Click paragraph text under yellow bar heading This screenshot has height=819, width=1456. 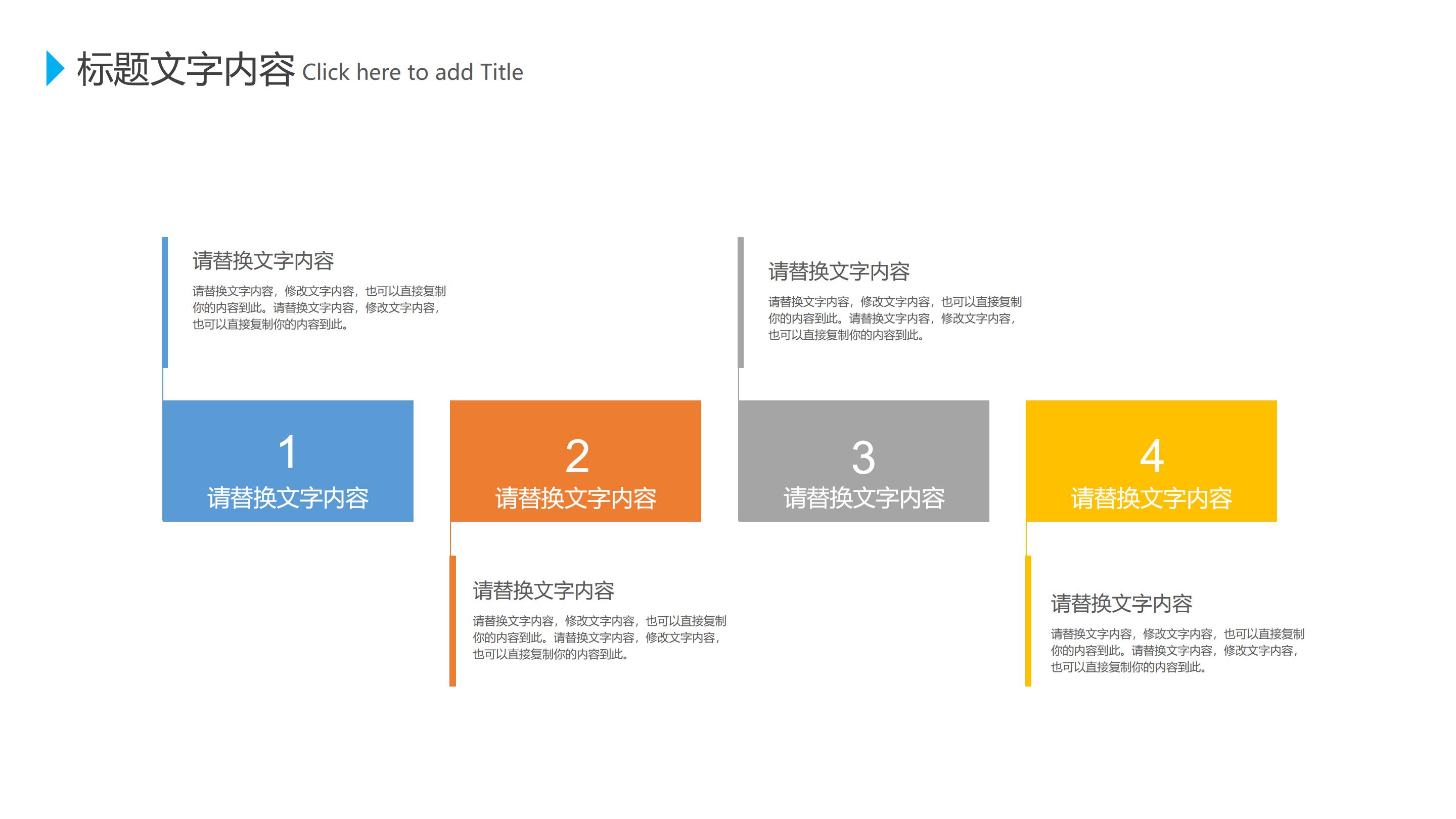1177,651
